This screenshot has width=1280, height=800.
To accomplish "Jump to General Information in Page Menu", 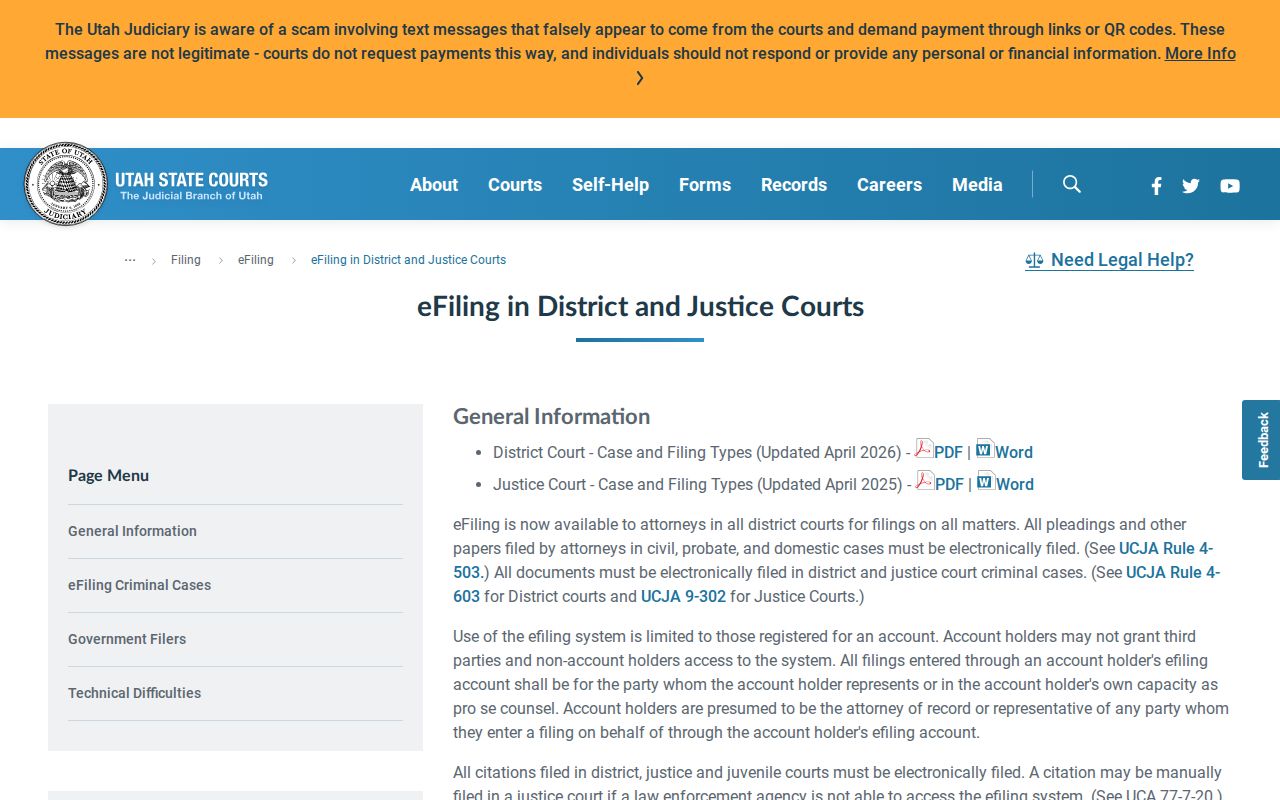I will [132, 531].
